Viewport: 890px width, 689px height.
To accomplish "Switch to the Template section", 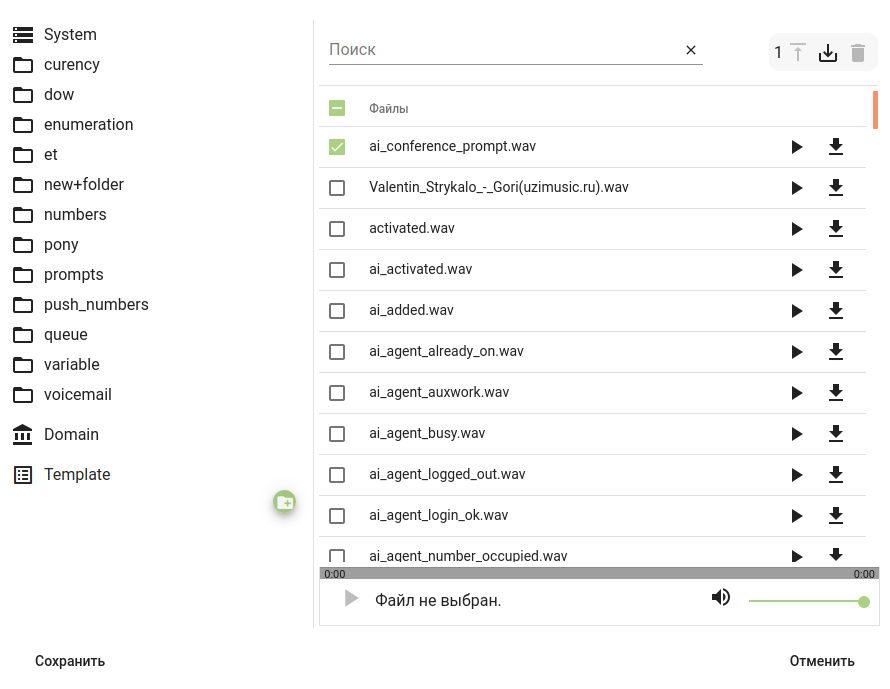I will (76, 475).
